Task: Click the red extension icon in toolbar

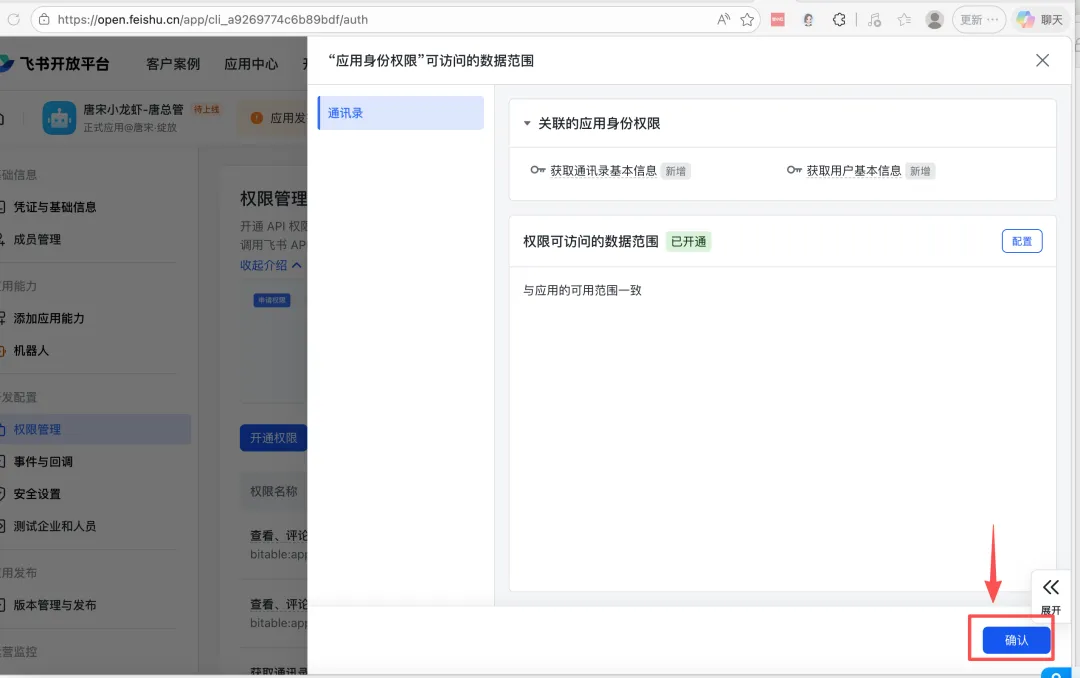Action: [x=778, y=19]
